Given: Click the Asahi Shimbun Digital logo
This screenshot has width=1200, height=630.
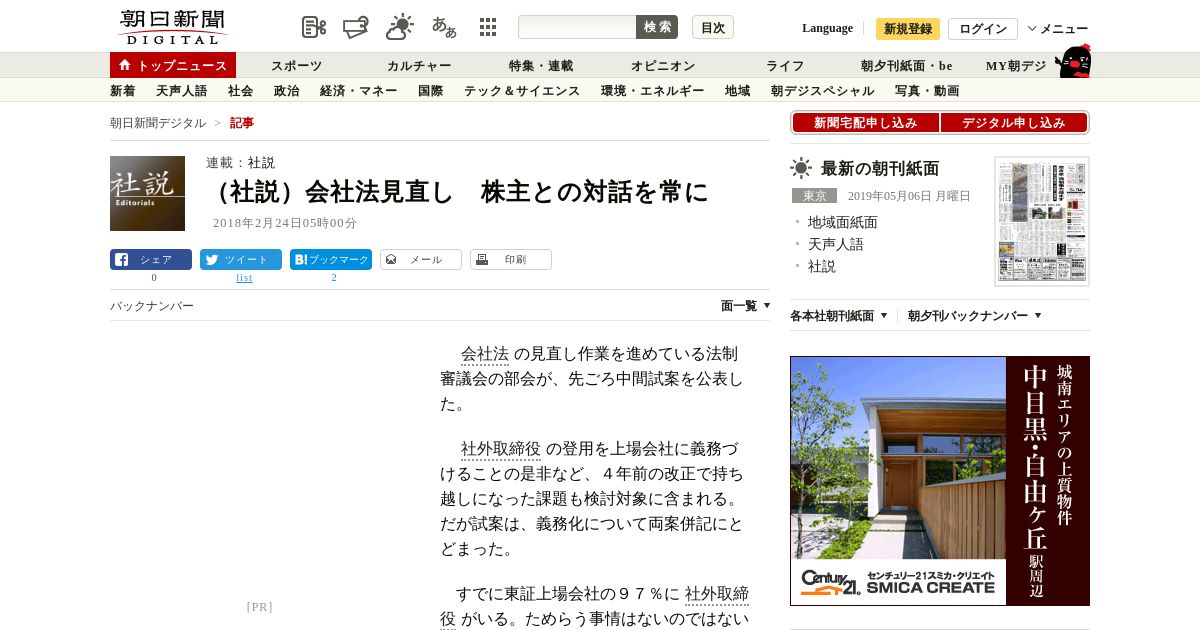Looking at the screenshot, I should pyautogui.click(x=172, y=27).
